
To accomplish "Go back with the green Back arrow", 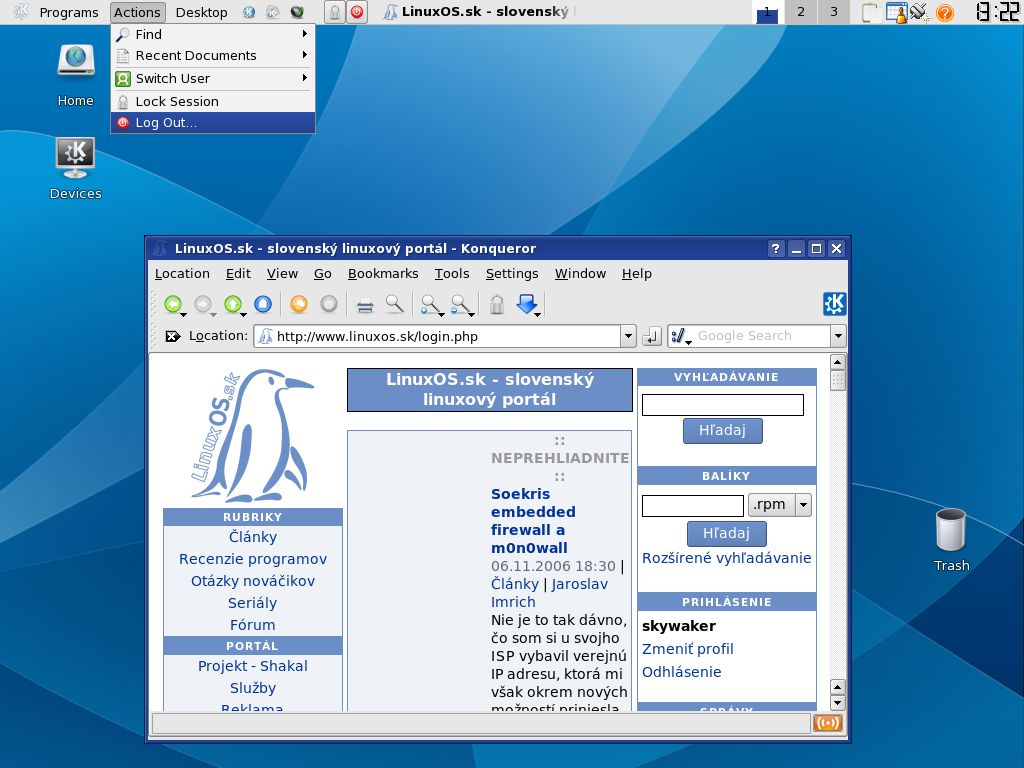I will (x=173, y=304).
